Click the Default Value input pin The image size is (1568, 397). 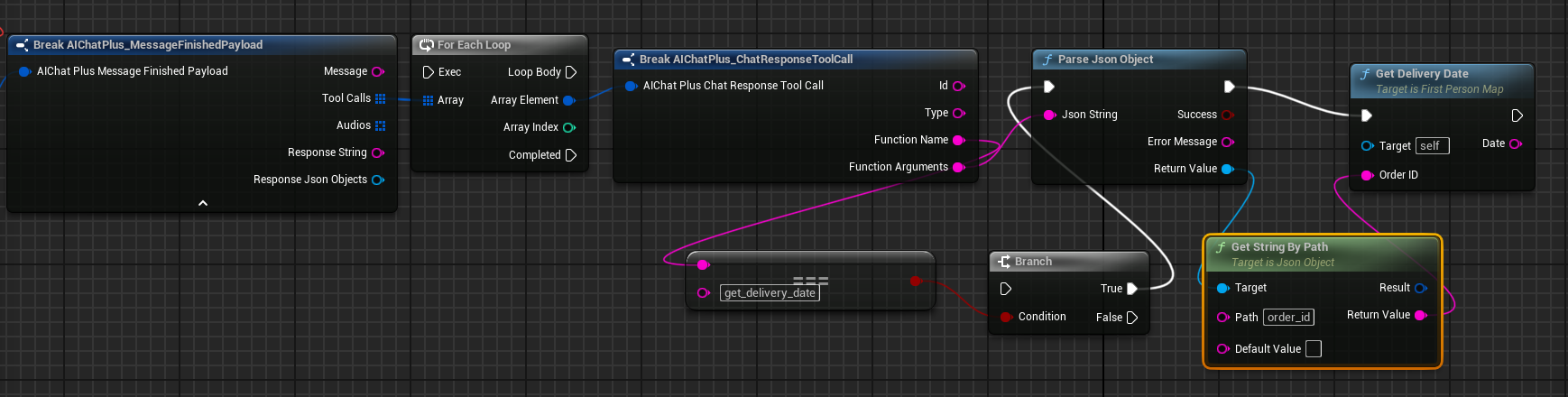(x=1223, y=349)
